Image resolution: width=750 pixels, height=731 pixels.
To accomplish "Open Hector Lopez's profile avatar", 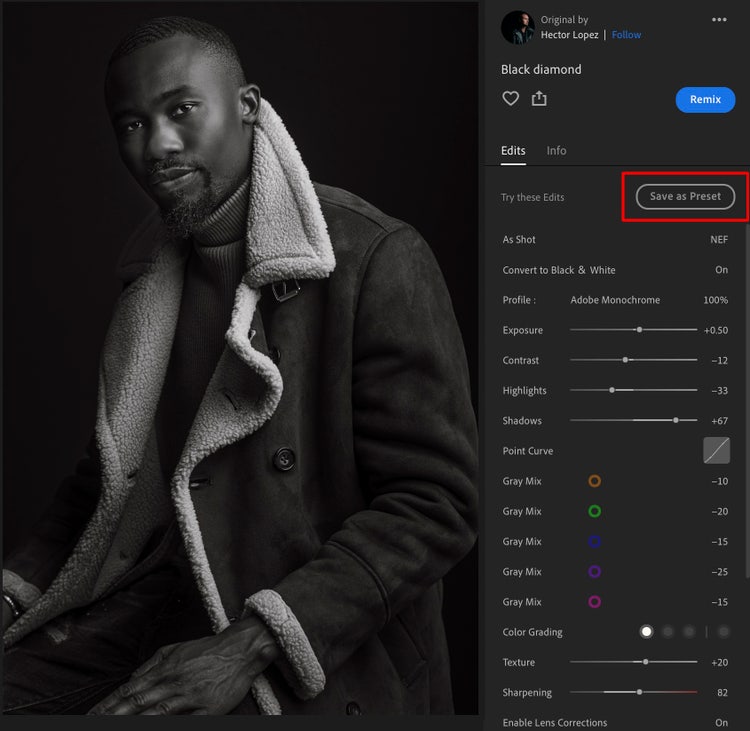I will click(x=518, y=27).
